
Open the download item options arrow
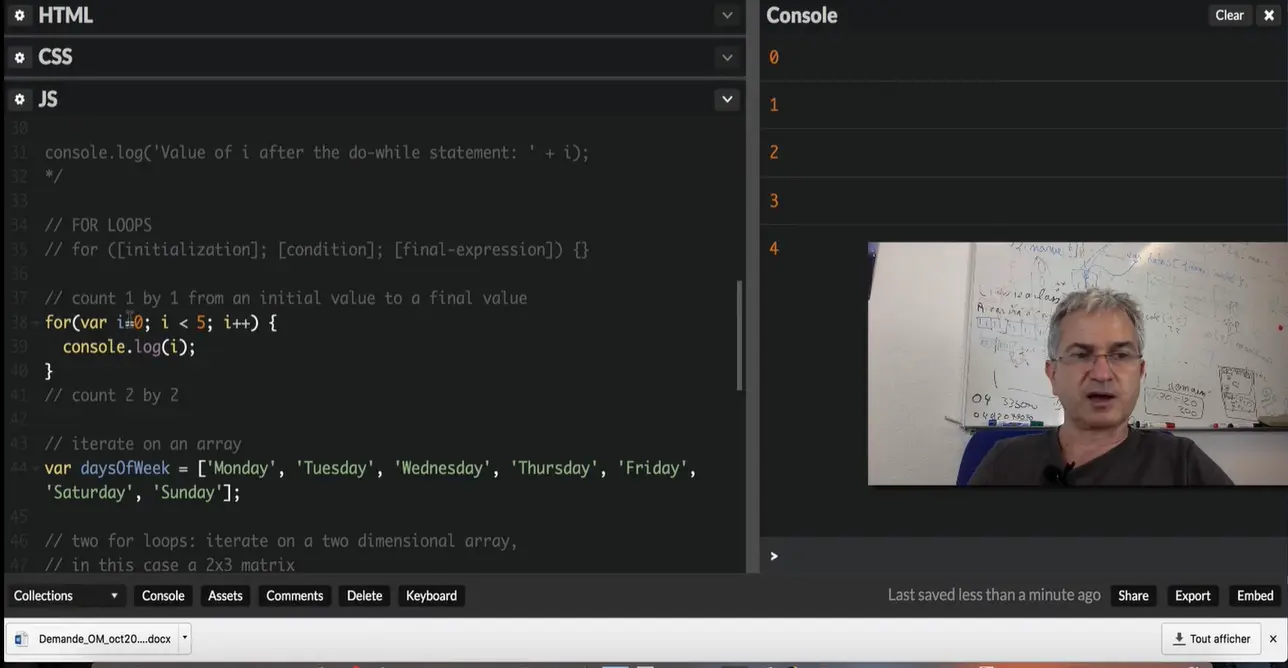[184, 638]
